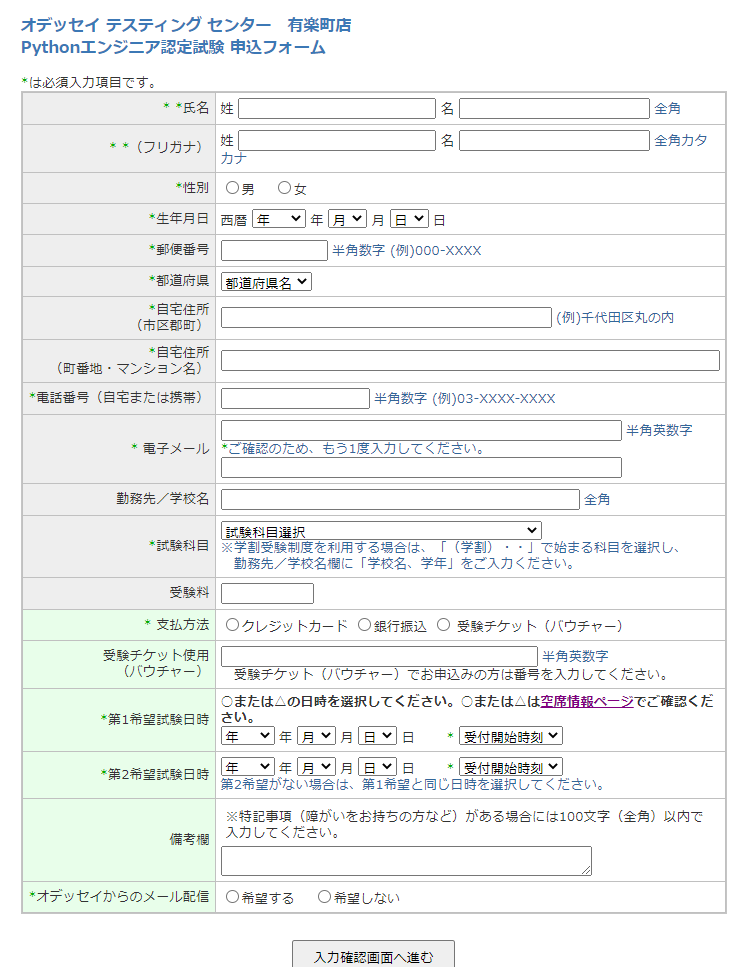Image resolution: width=740 pixels, height=967 pixels.
Task: Click the '*オデッセイからのメール配信' label
Action: (x=119, y=897)
